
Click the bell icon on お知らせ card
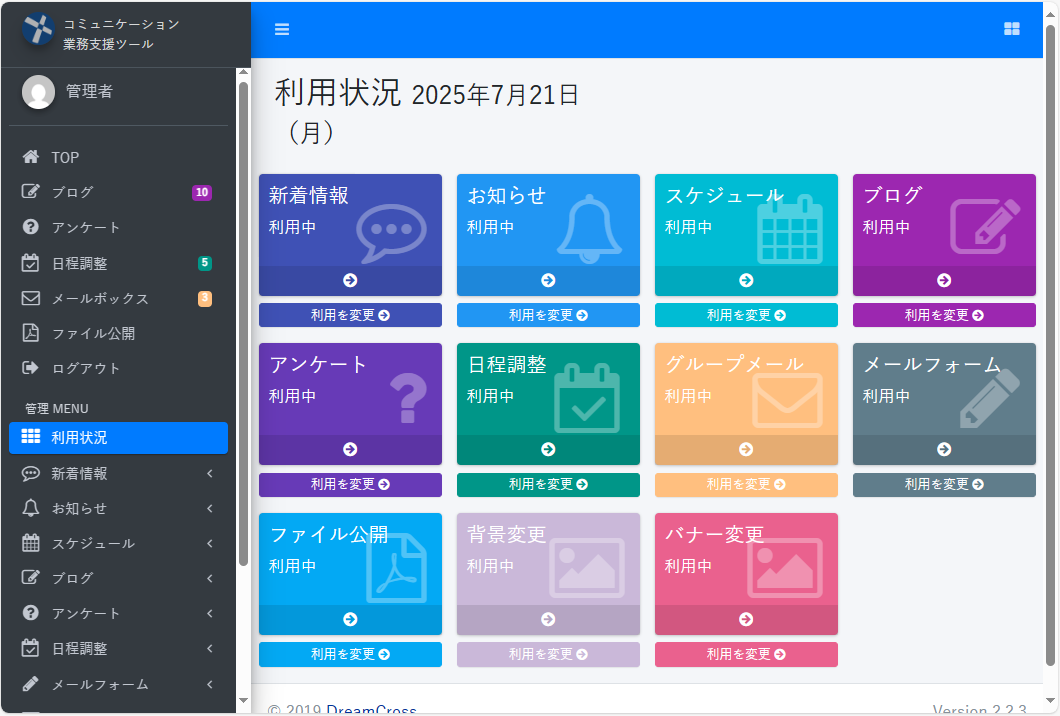589,229
